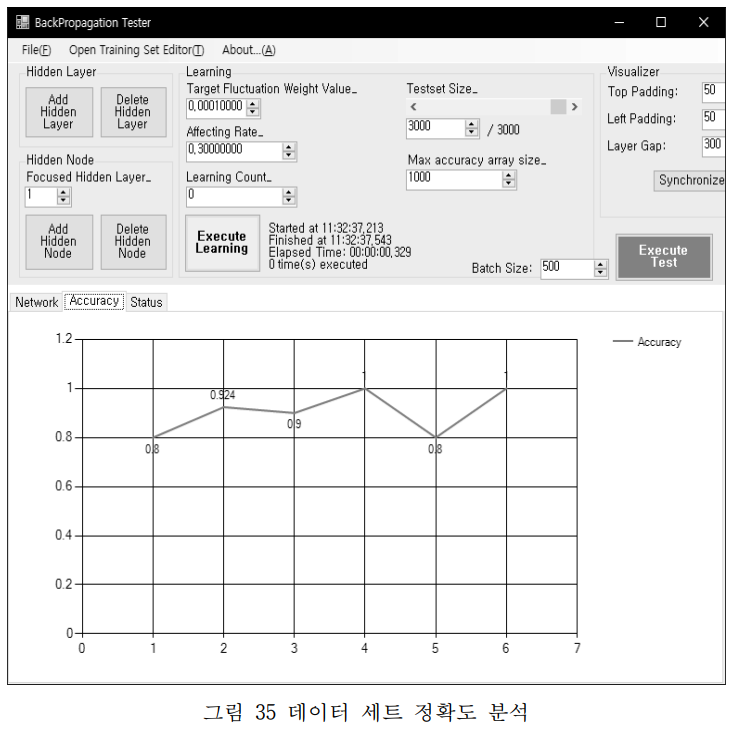Start training with Execute Learning button
732x735 pixels.
[x=221, y=243]
